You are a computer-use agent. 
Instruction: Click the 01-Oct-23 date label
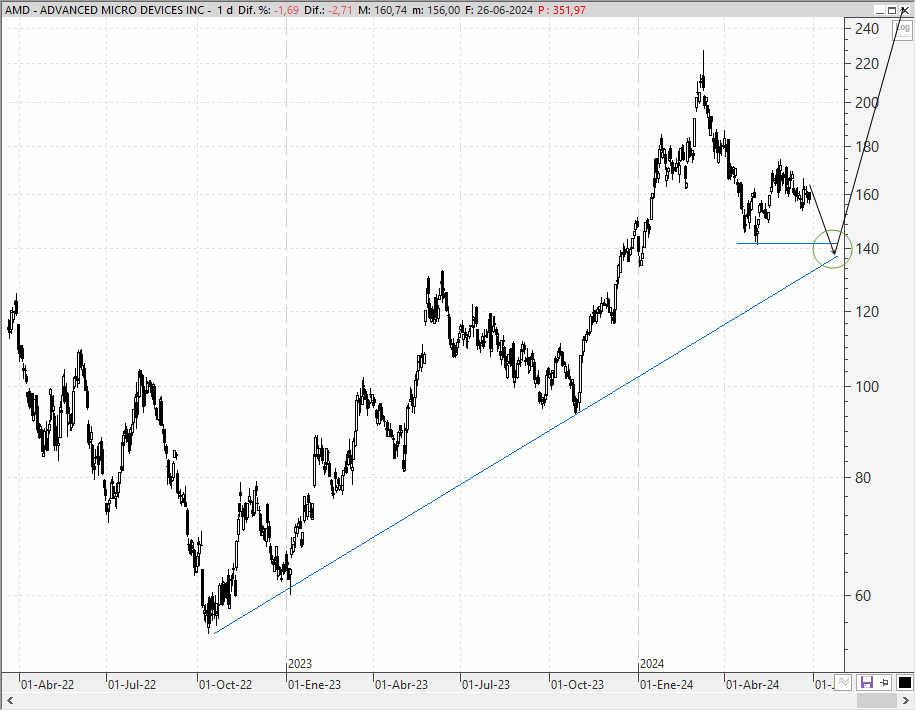[x=577, y=684]
